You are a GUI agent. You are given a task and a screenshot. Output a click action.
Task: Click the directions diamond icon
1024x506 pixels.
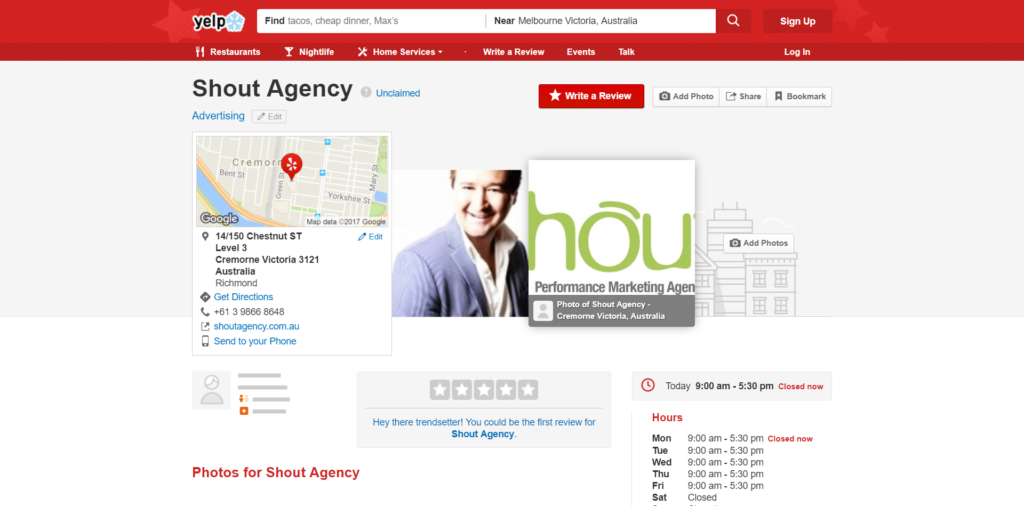point(205,297)
